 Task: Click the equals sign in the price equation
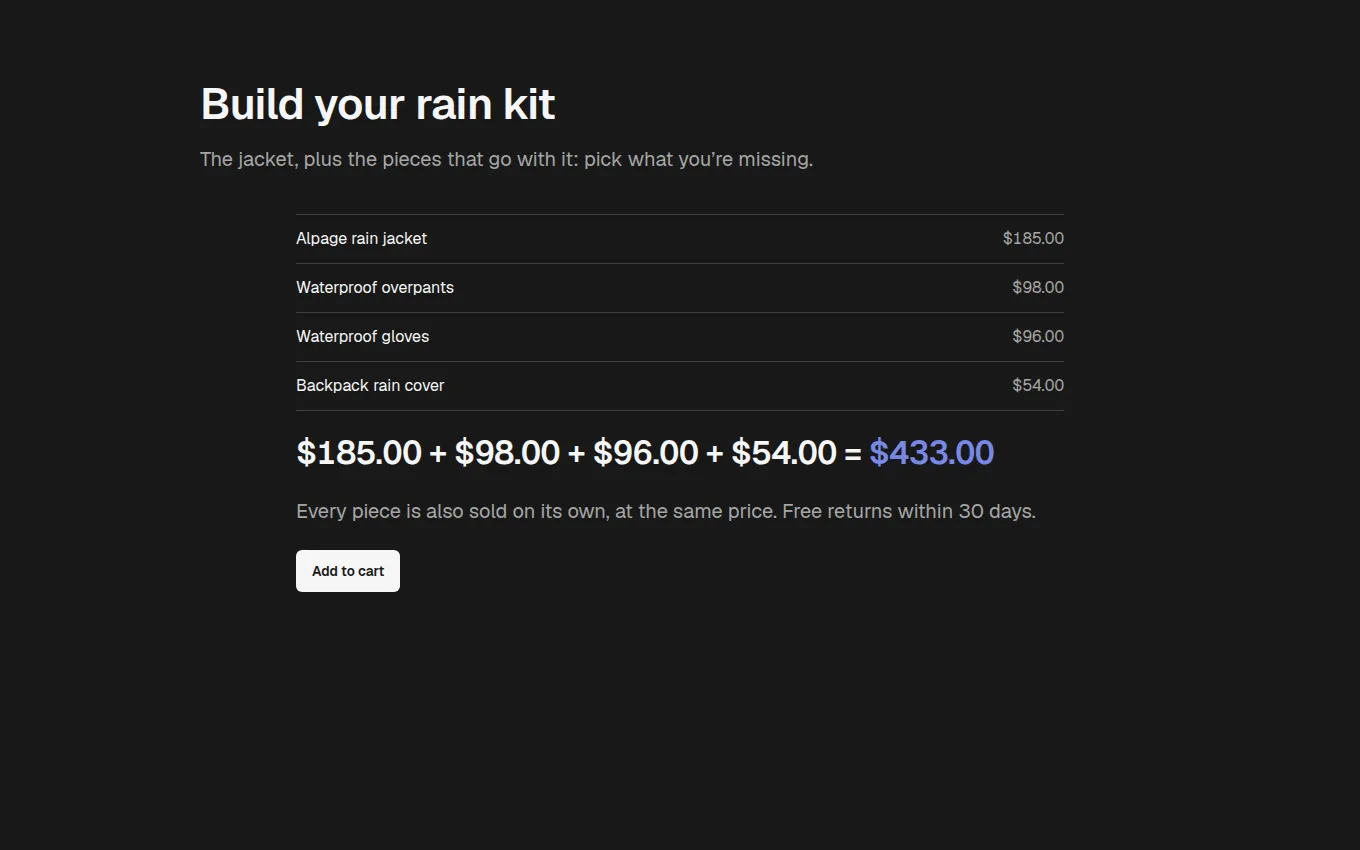pos(853,454)
